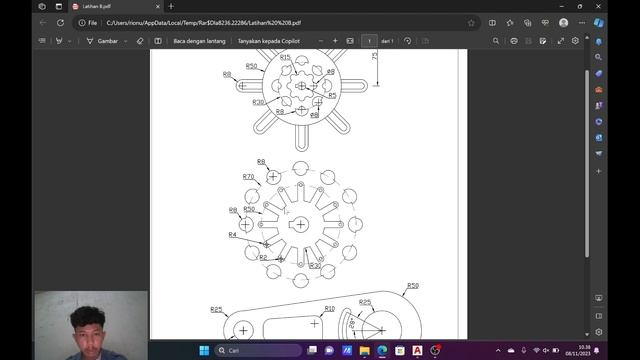Open browser essentials heart icon
Viewport: 640px width, 360px height.
coord(545,23)
